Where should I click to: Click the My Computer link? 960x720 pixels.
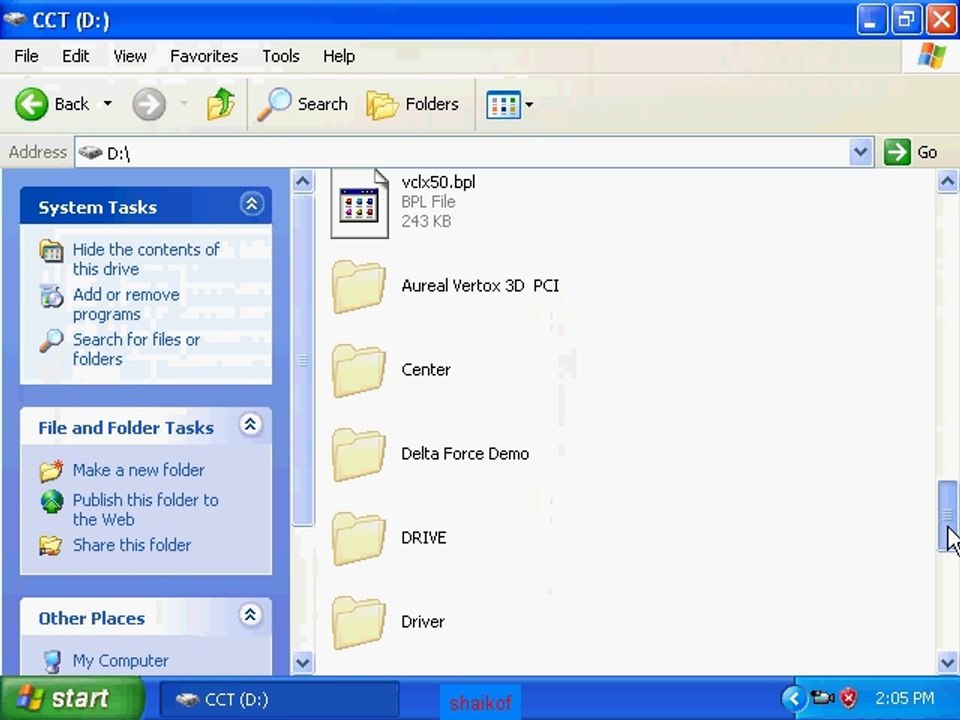click(120, 661)
